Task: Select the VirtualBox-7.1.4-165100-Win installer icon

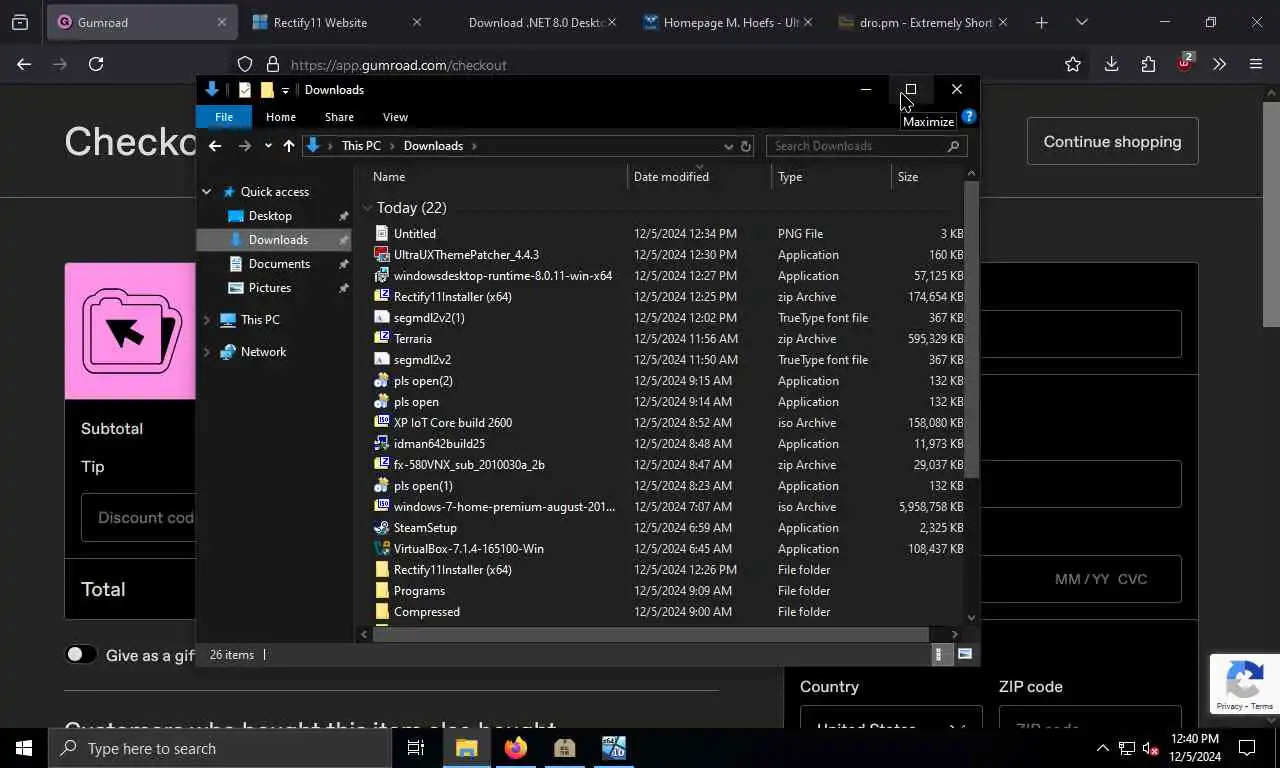Action: [x=381, y=549]
